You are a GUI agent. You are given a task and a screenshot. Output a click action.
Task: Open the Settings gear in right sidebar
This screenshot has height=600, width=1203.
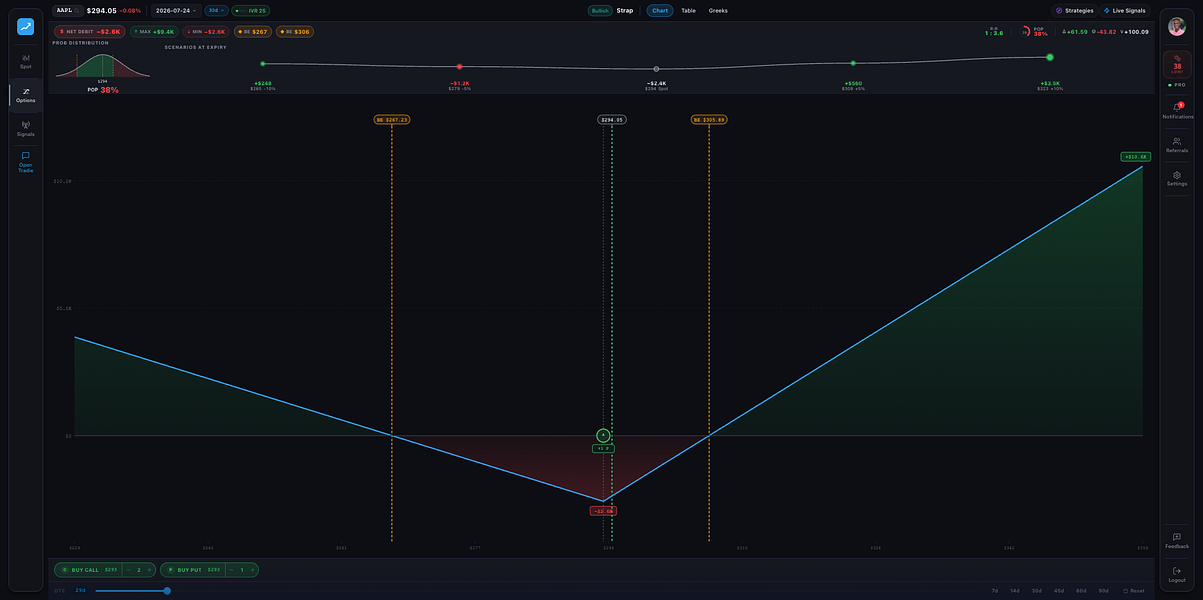(1177, 178)
